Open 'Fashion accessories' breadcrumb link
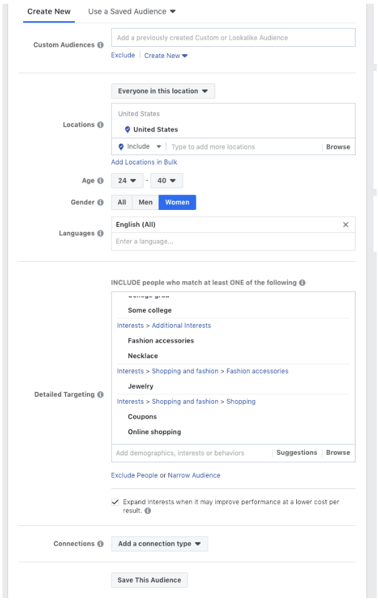Viewport: 378px width, 600px height. pos(257,371)
